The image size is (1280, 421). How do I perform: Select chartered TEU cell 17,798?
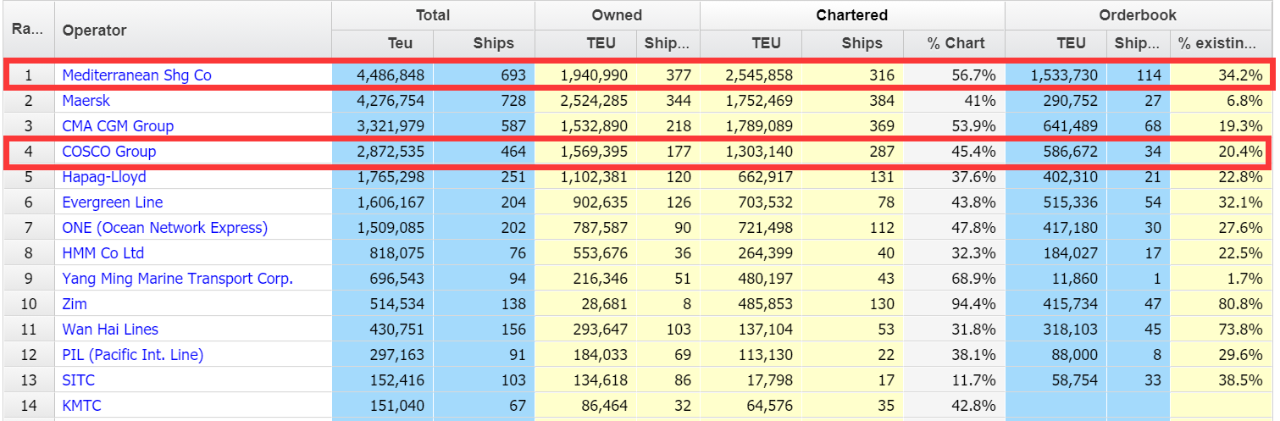click(x=751, y=380)
